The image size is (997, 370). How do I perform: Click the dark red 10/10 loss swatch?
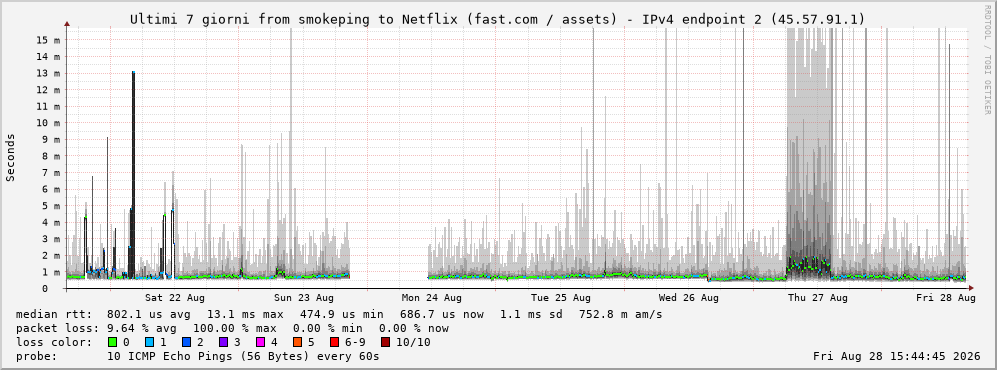(385, 343)
